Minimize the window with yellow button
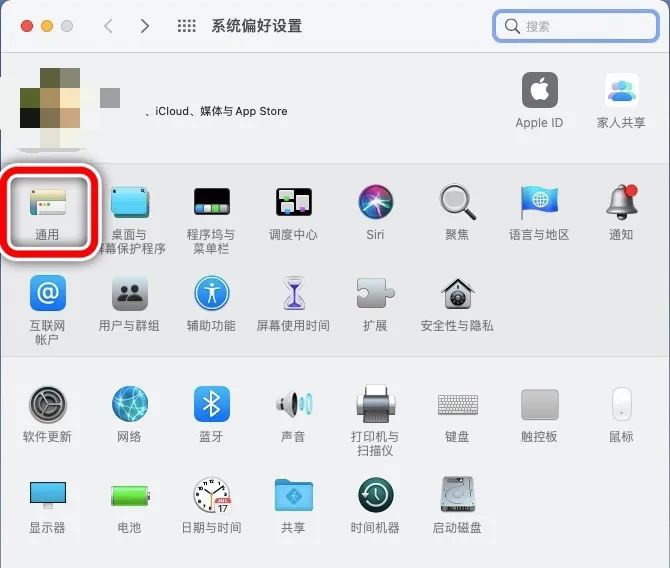 tap(47, 26)
